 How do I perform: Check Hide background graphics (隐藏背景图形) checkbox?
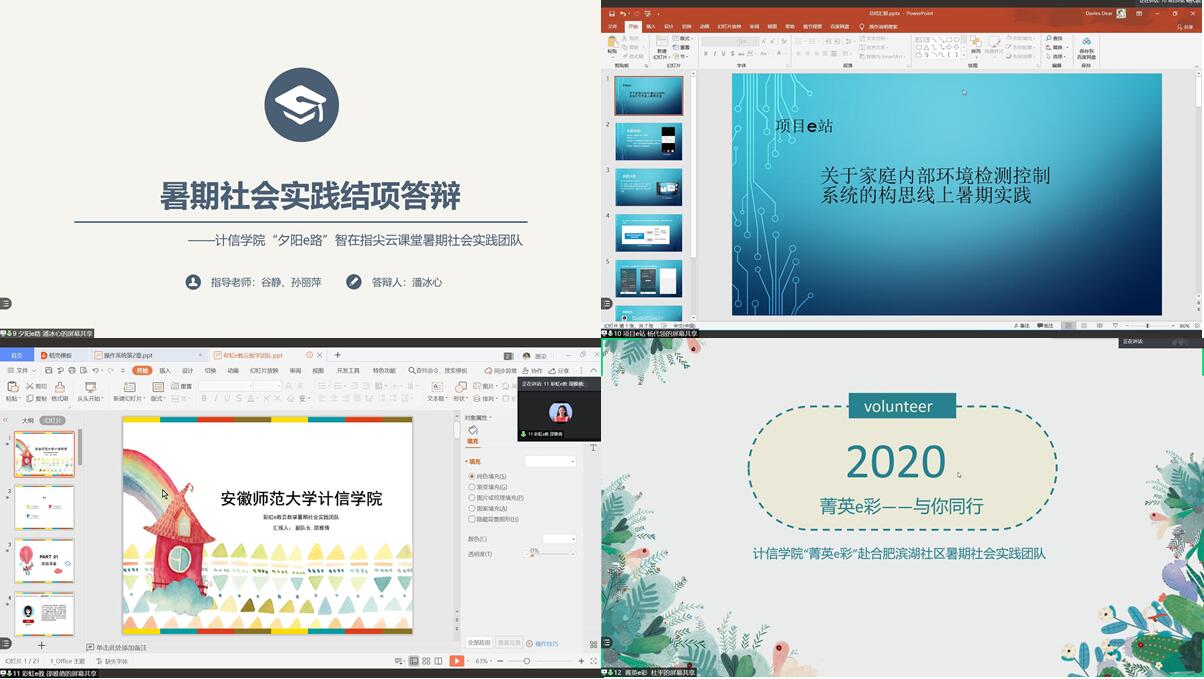click(x=472, y=519)
